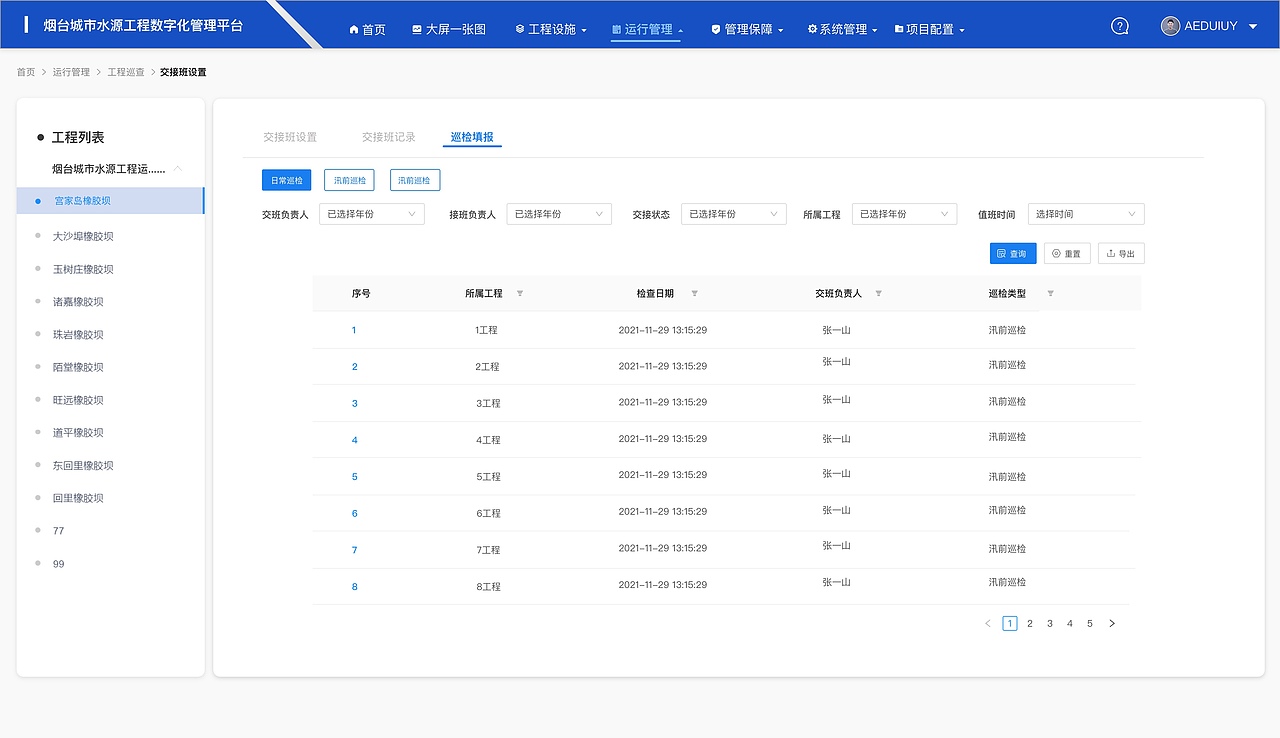
Task: Open row number 8 link
Action: tap(354, 587)
